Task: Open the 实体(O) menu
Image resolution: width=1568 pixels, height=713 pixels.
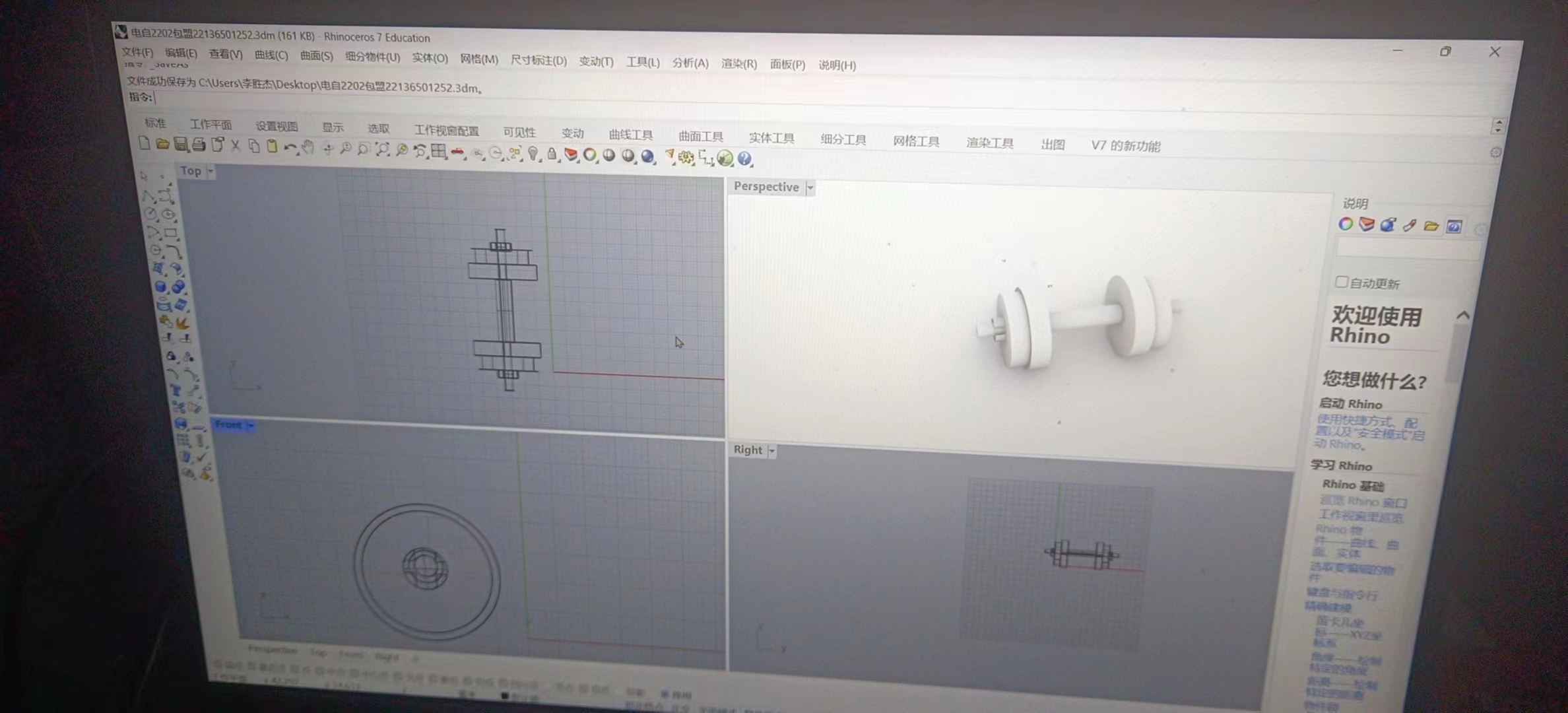Action: 430,58
